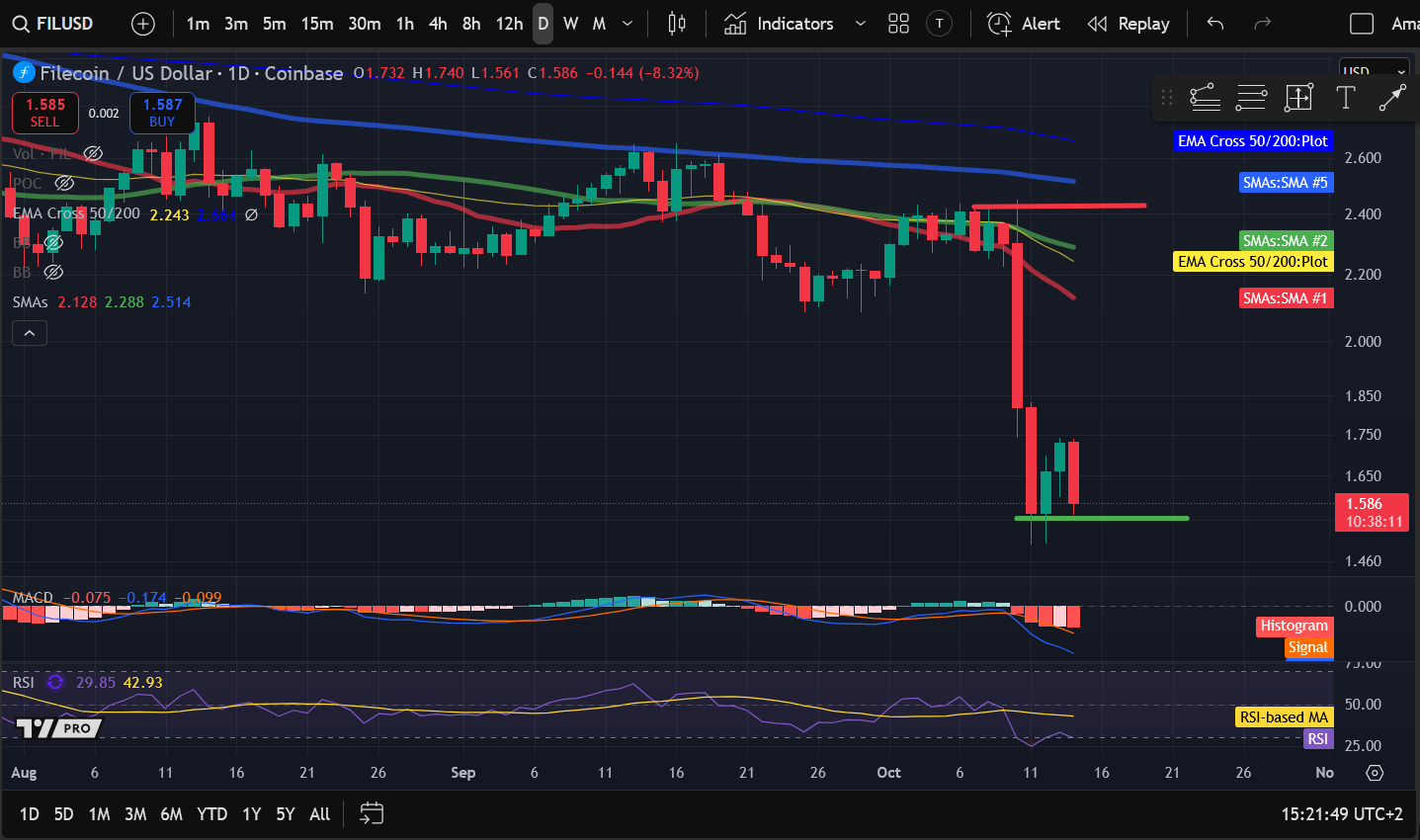
Task: Open the layout setup square icon
Action: [1362, 24]
